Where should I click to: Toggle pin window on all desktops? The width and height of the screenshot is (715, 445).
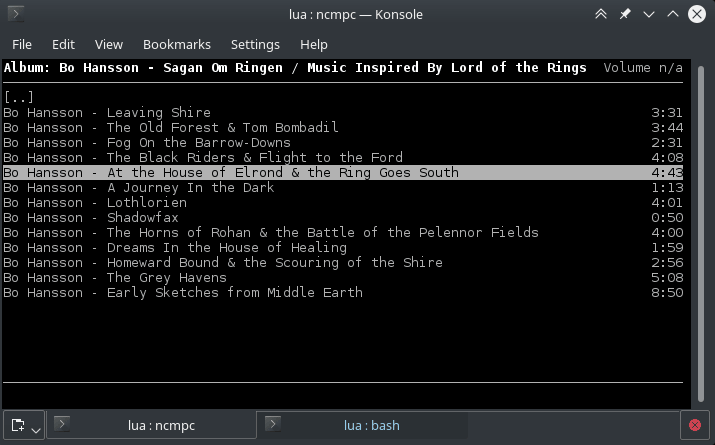(625, 14)
